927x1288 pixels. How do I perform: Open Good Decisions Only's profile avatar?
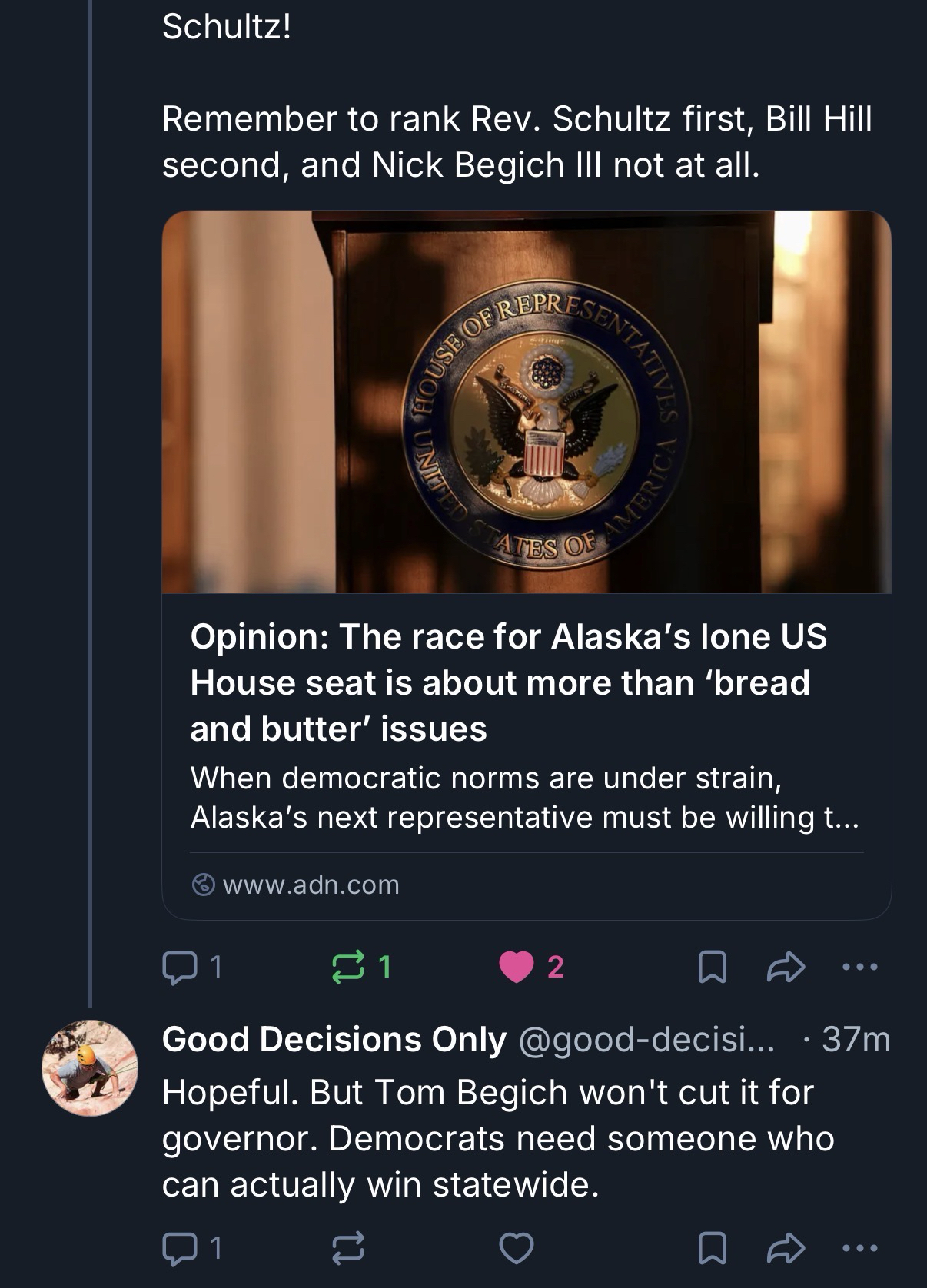point(89,1068)
